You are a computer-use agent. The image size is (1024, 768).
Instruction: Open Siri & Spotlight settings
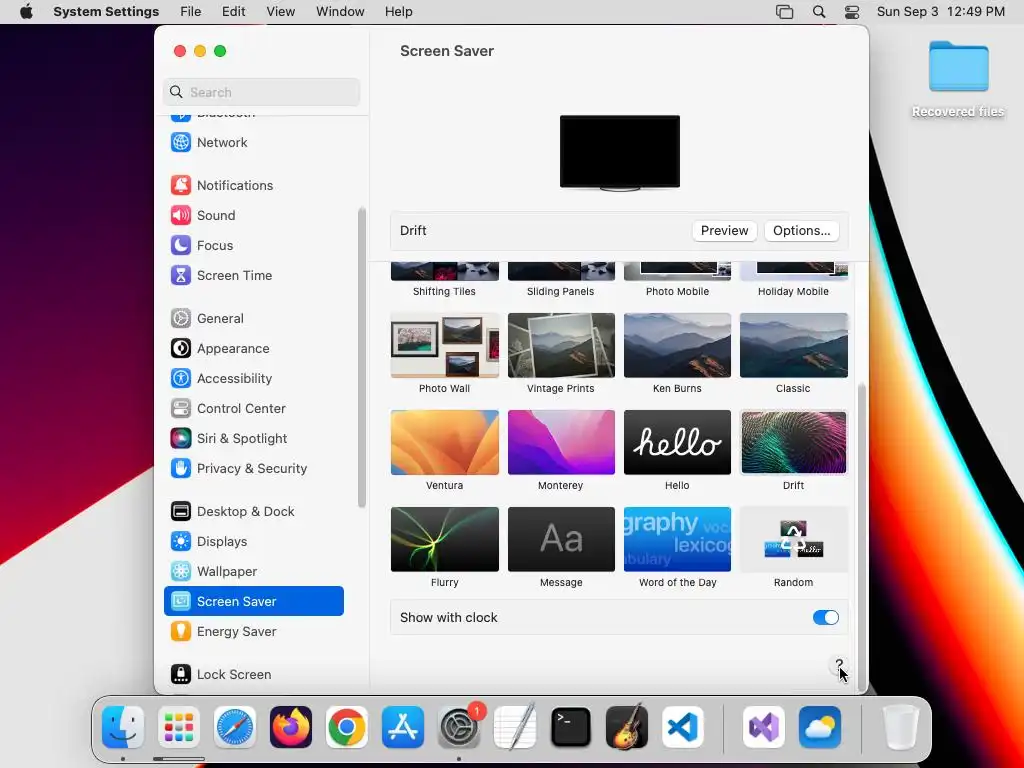click(253, 439)
